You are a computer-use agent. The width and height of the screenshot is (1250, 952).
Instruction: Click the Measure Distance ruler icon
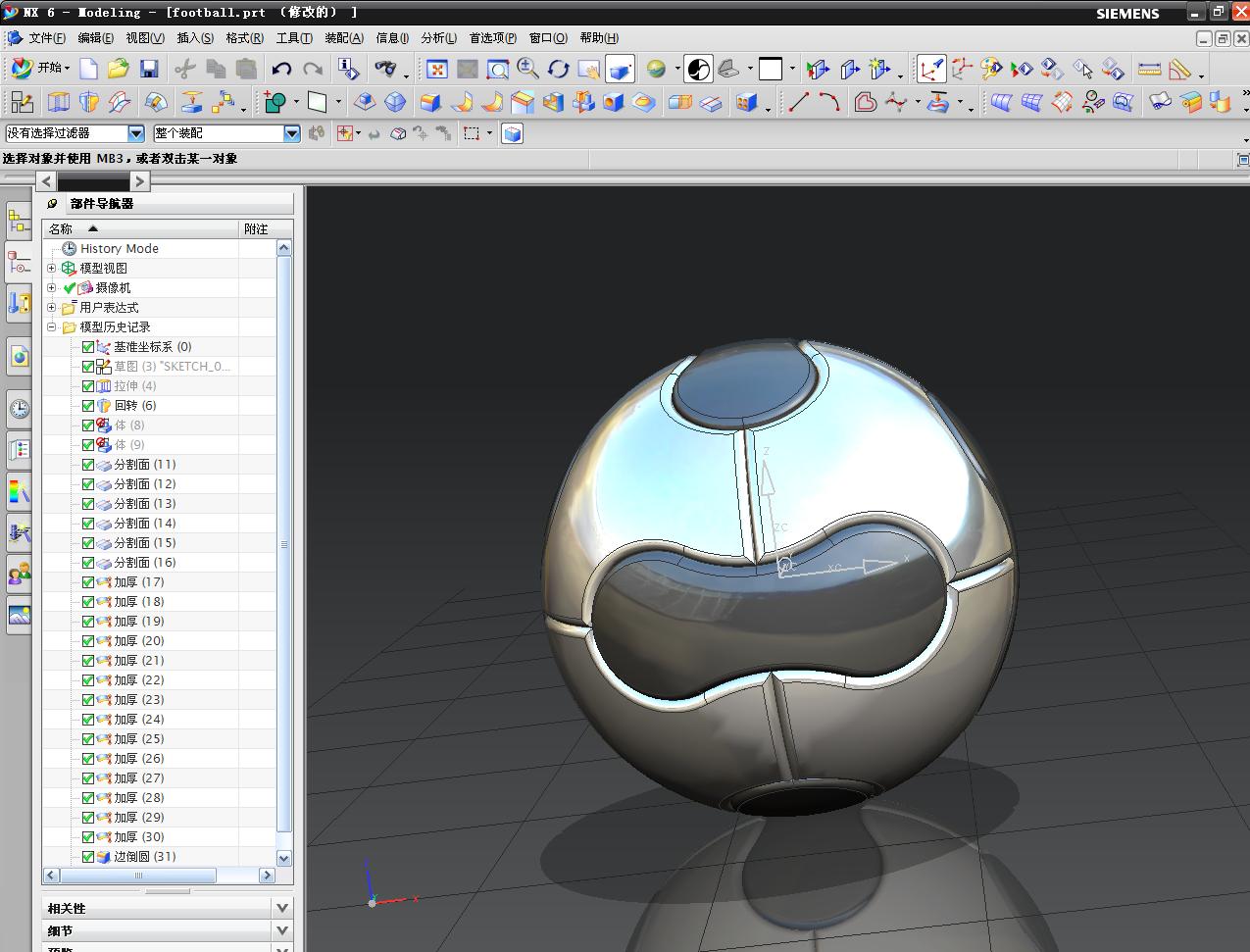1149,69
